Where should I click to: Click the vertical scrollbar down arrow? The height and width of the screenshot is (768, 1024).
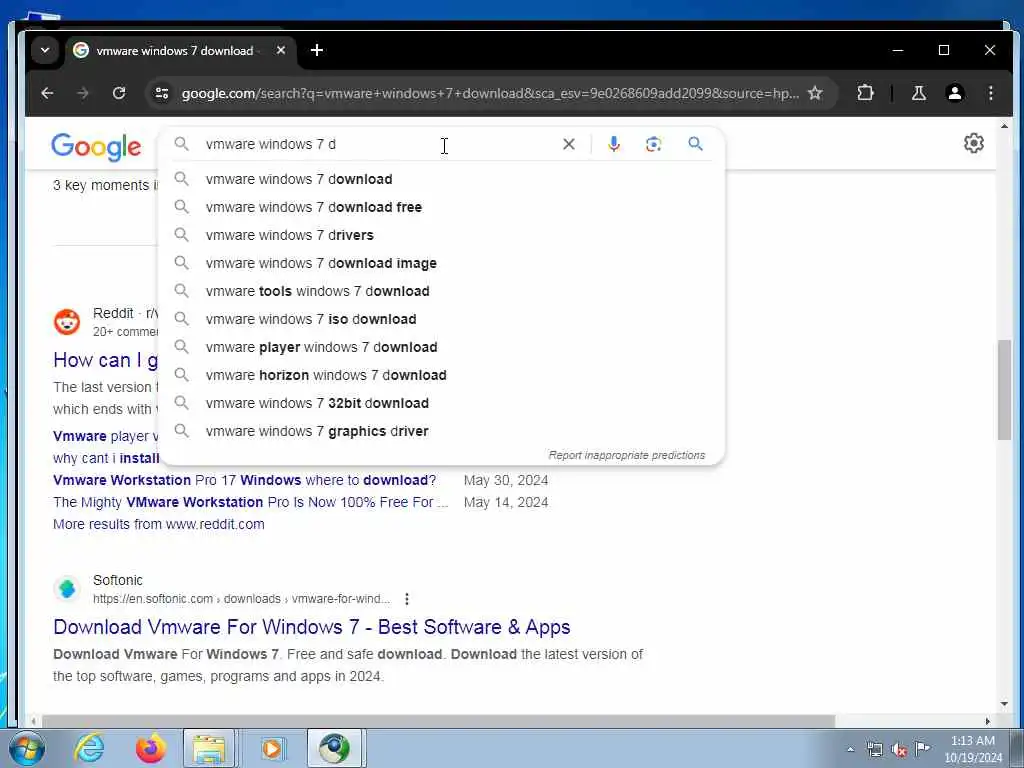point(1004,704)
